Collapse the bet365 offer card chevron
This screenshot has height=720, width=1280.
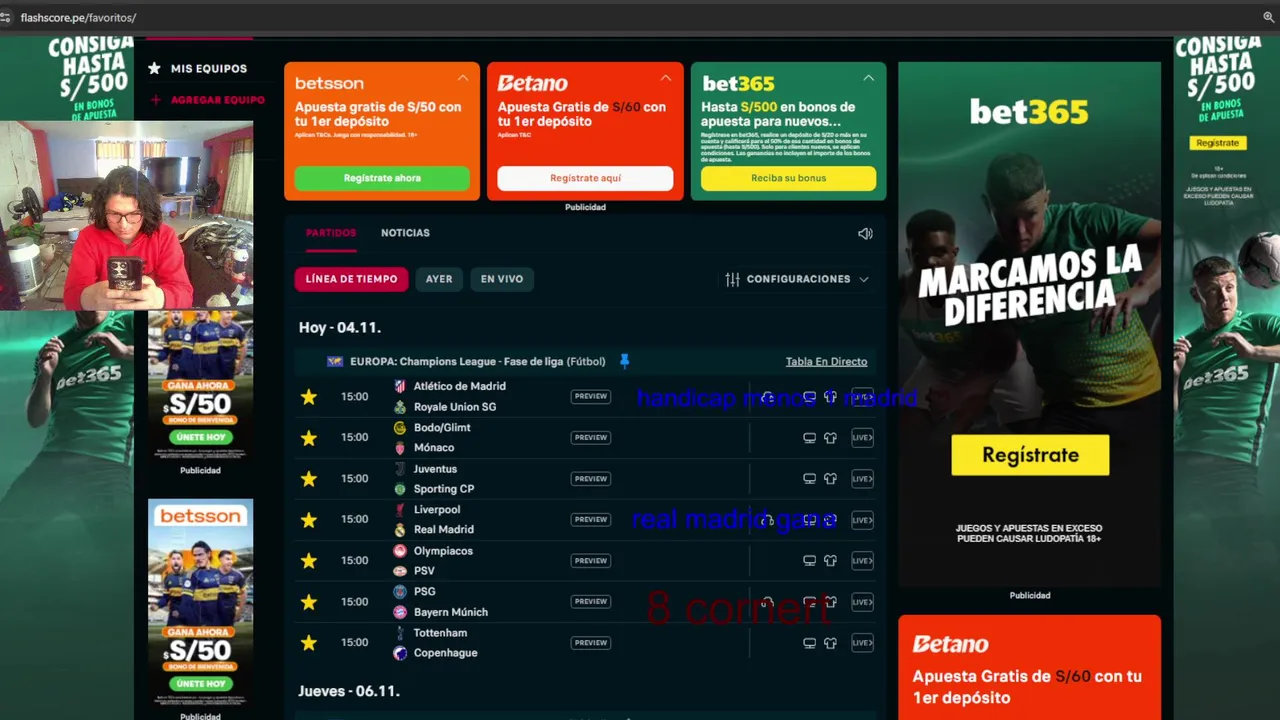868,78
